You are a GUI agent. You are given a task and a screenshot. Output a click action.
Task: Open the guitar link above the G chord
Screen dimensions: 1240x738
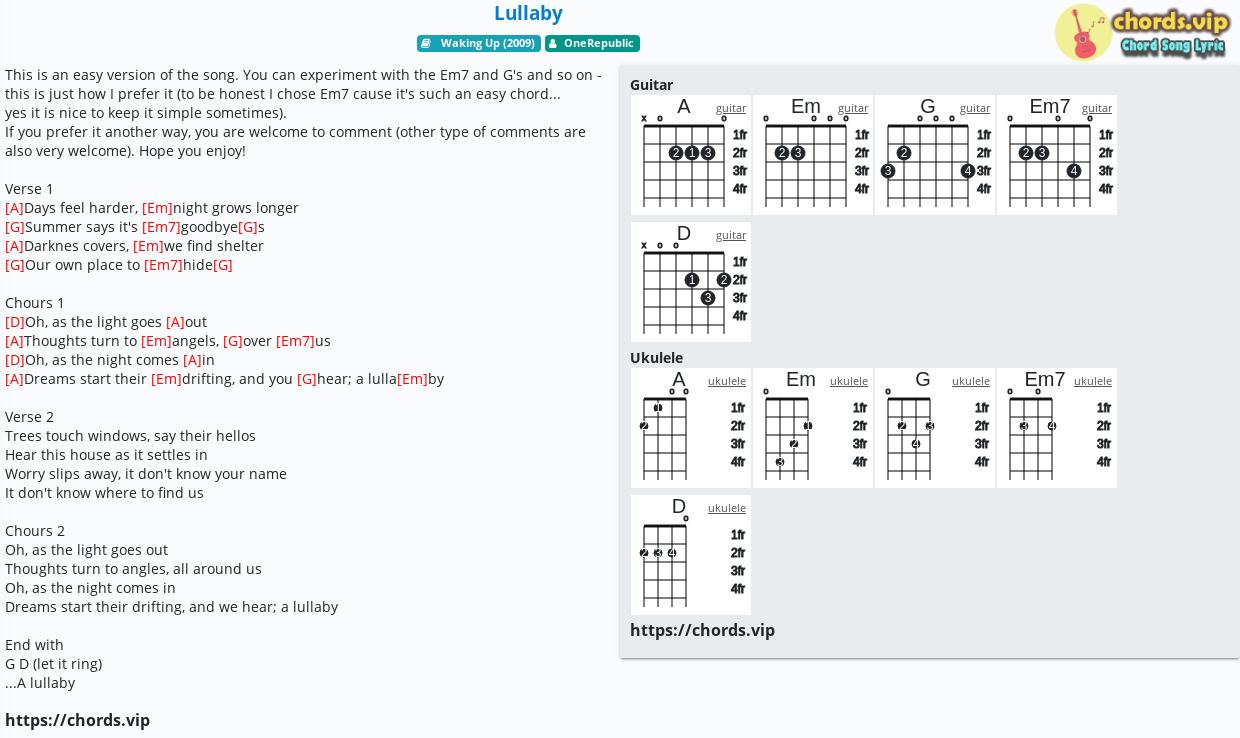(x=975, y=108)
